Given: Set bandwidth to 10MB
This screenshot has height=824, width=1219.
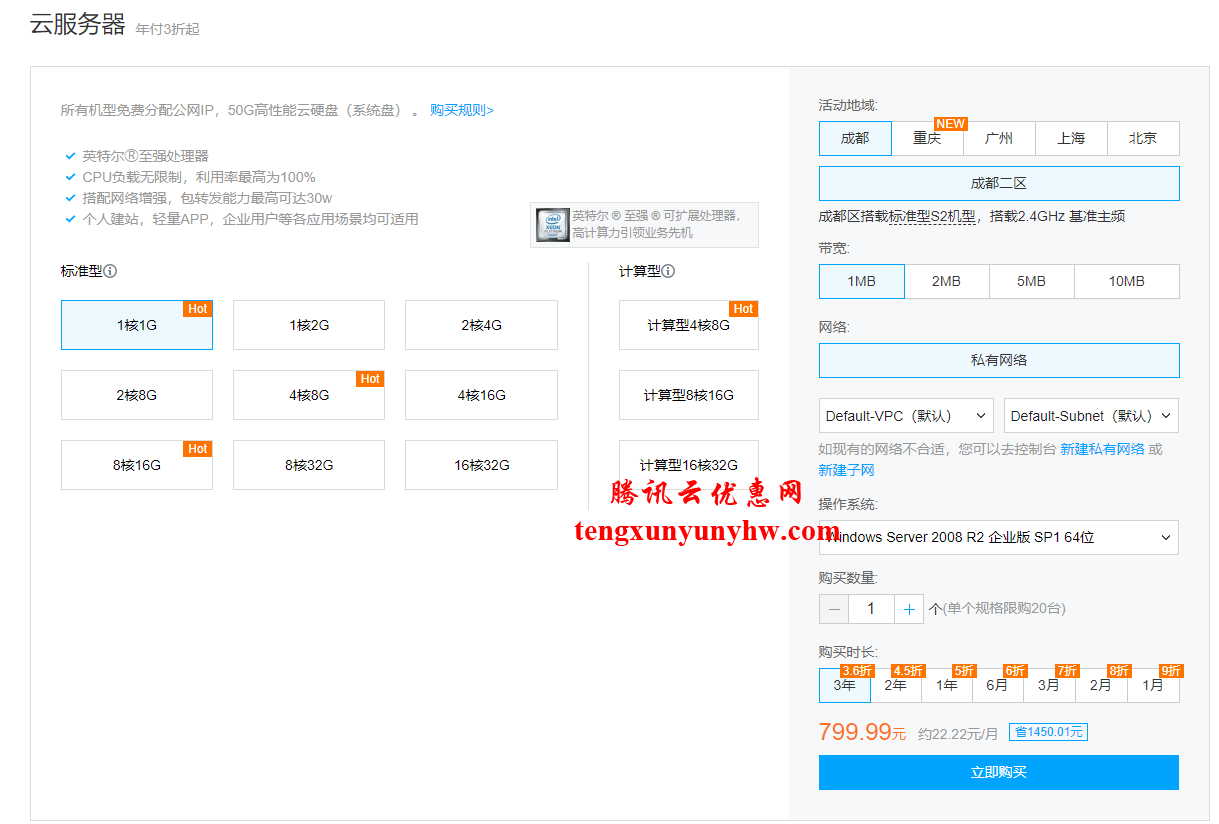Looking at the screenshot, I should coord(1127,281).
